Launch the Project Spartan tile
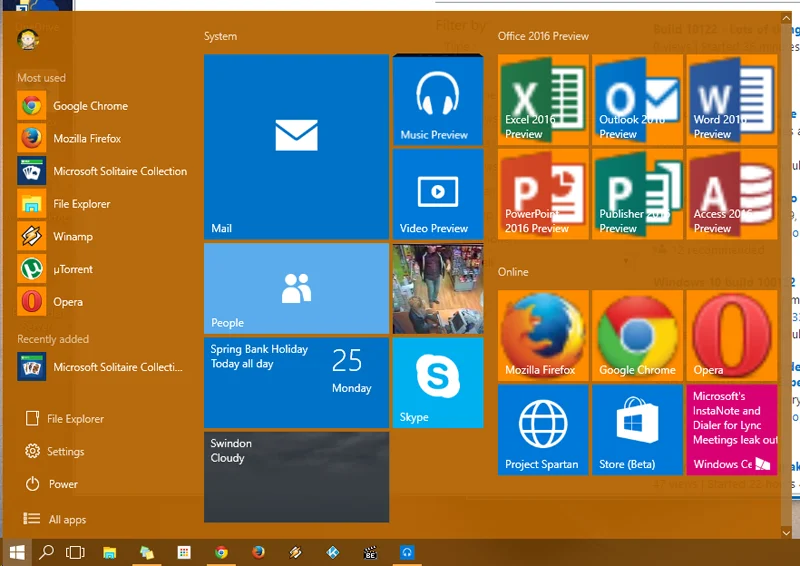 click(543, 430)
